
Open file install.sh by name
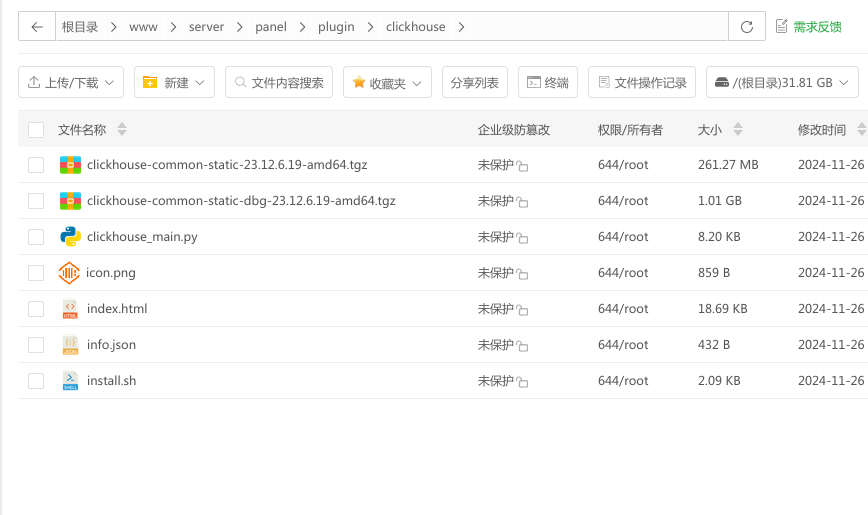point(111,380)
